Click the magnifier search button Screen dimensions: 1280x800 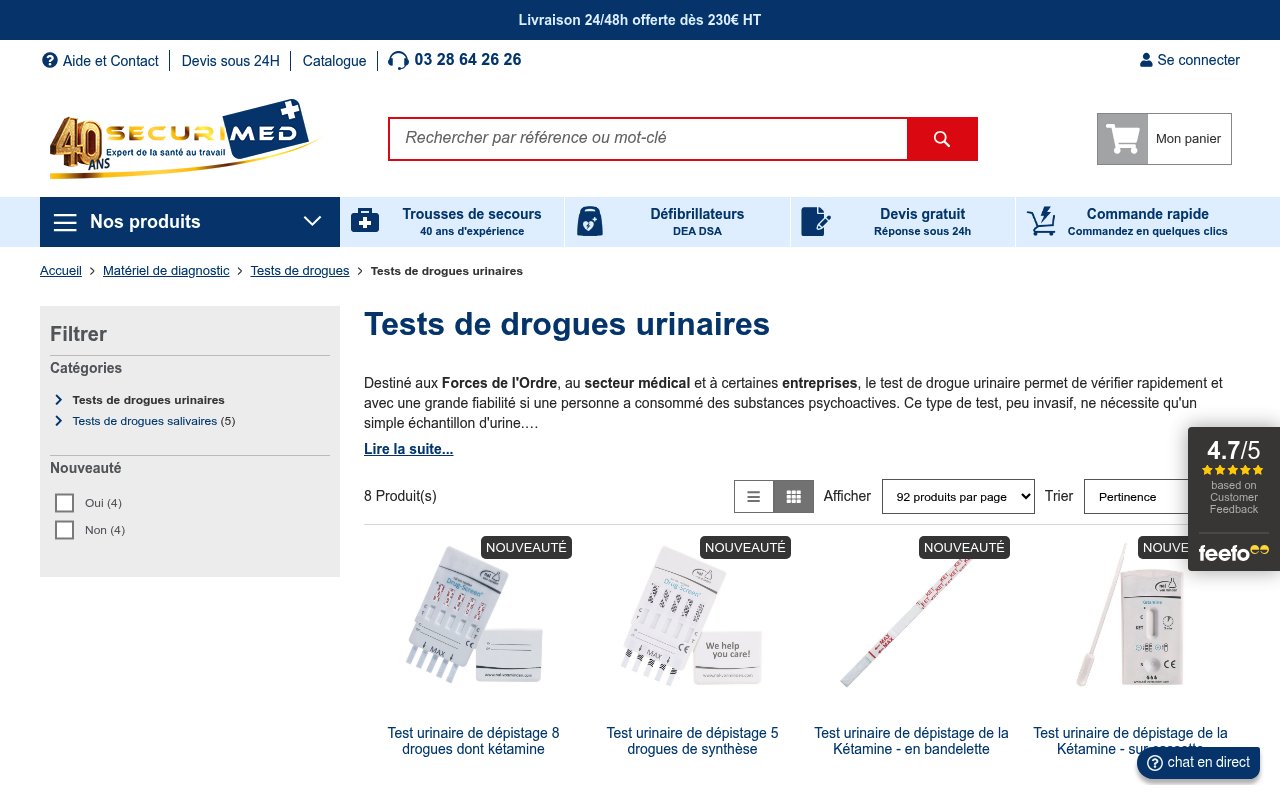[942, 139]
